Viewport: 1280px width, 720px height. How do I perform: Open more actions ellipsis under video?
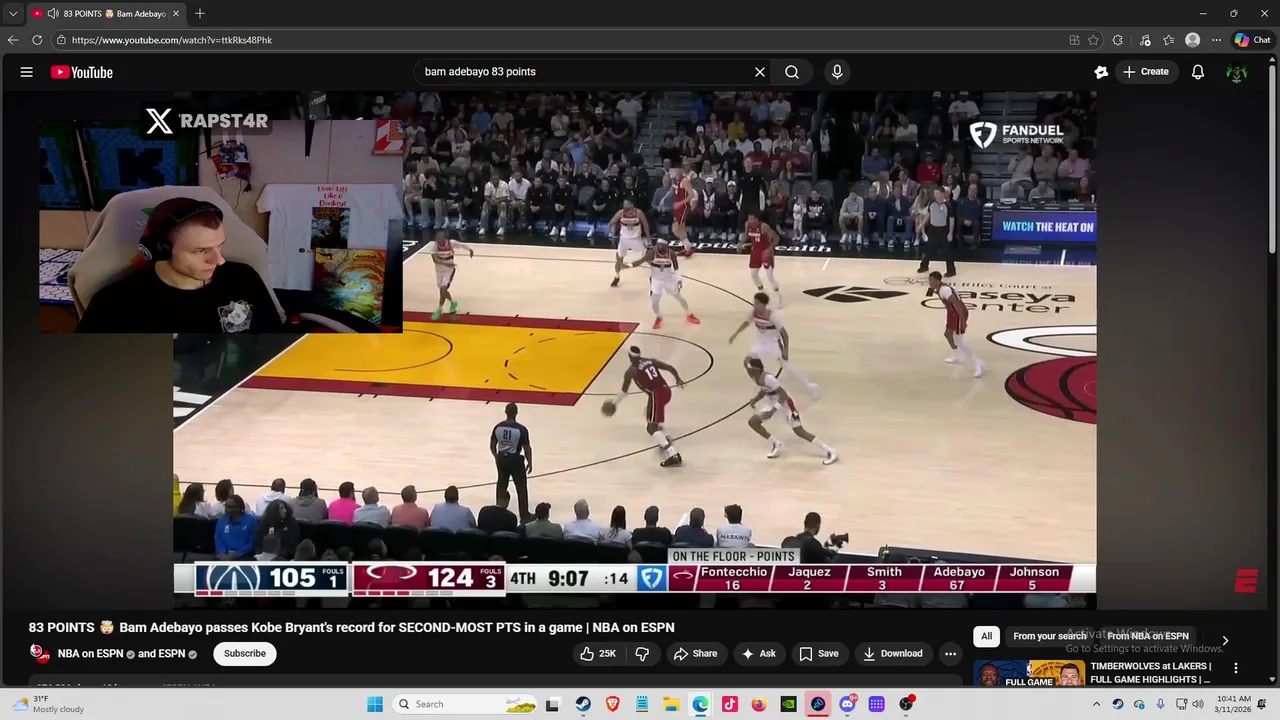[x=951, y=654]
